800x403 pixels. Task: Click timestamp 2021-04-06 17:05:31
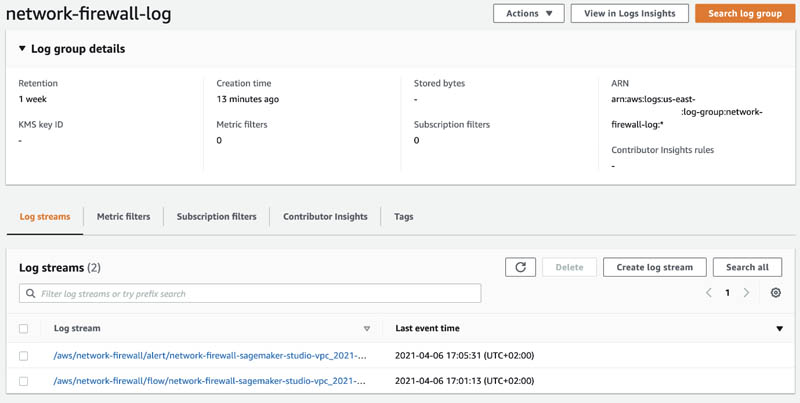click(x=464, y=356)
